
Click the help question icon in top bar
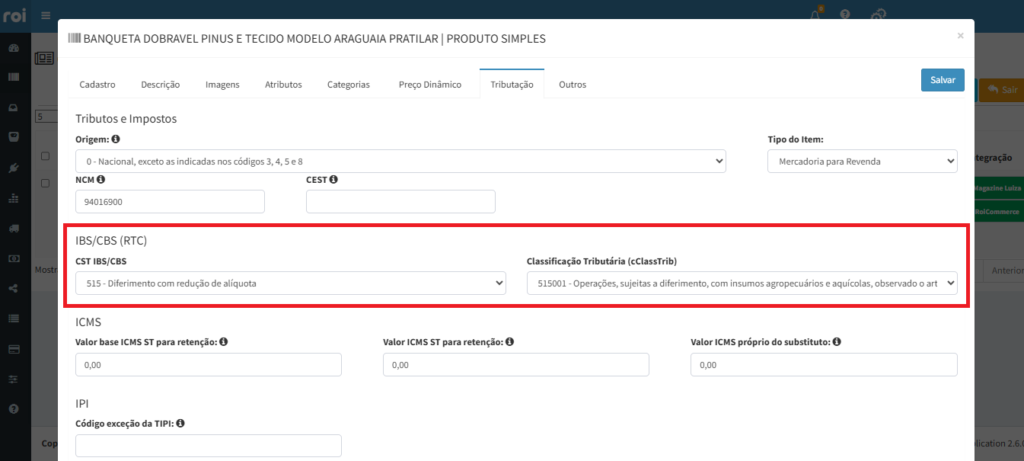[845, 15]
